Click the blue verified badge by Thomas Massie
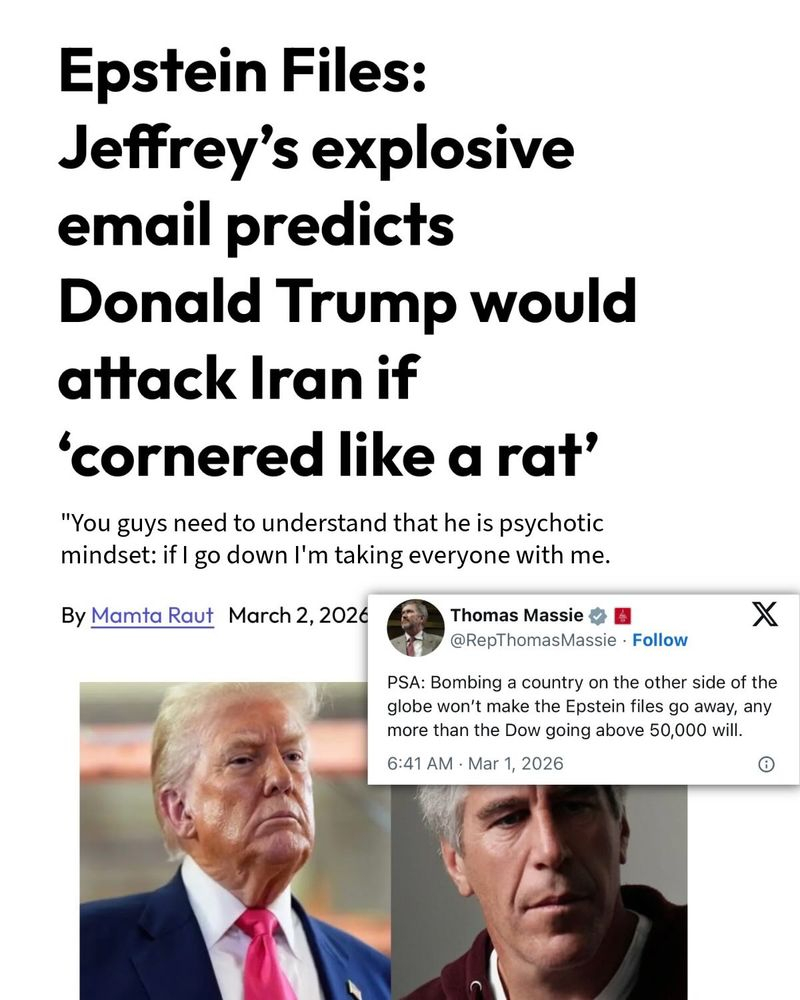The height and width of the screenshot is (1000, 800). pyautogui.click(x=598, y=615)
